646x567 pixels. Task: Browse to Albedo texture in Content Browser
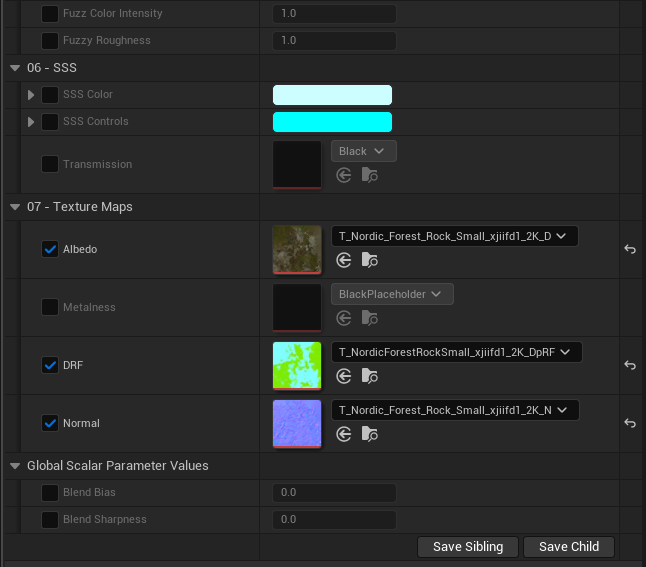point(370,260)
